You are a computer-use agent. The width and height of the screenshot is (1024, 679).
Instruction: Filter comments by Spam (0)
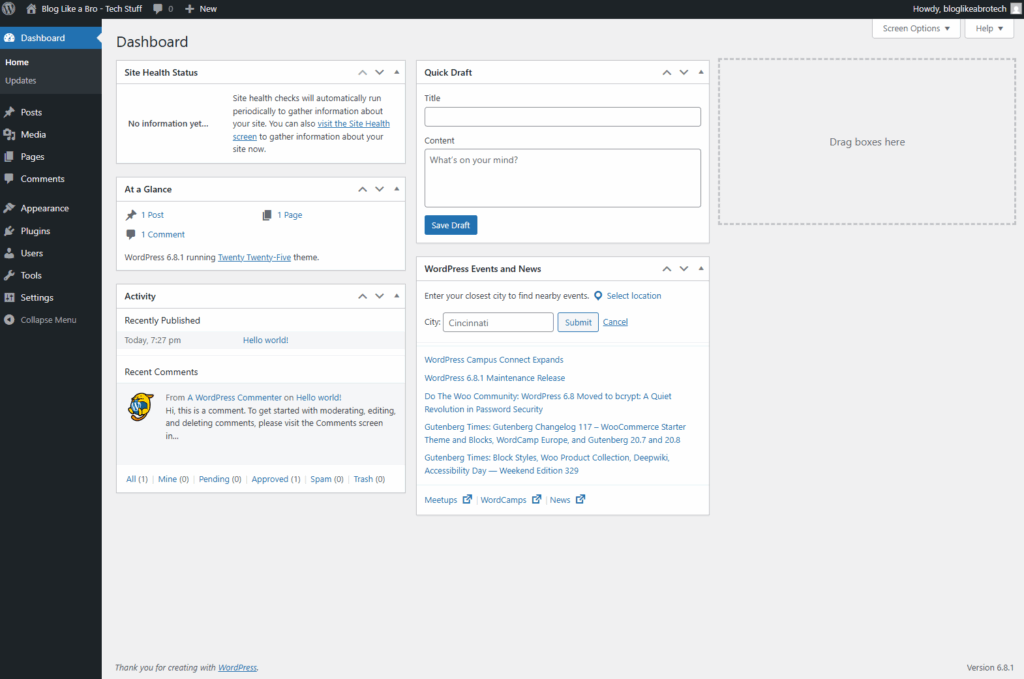click(327, 479)
